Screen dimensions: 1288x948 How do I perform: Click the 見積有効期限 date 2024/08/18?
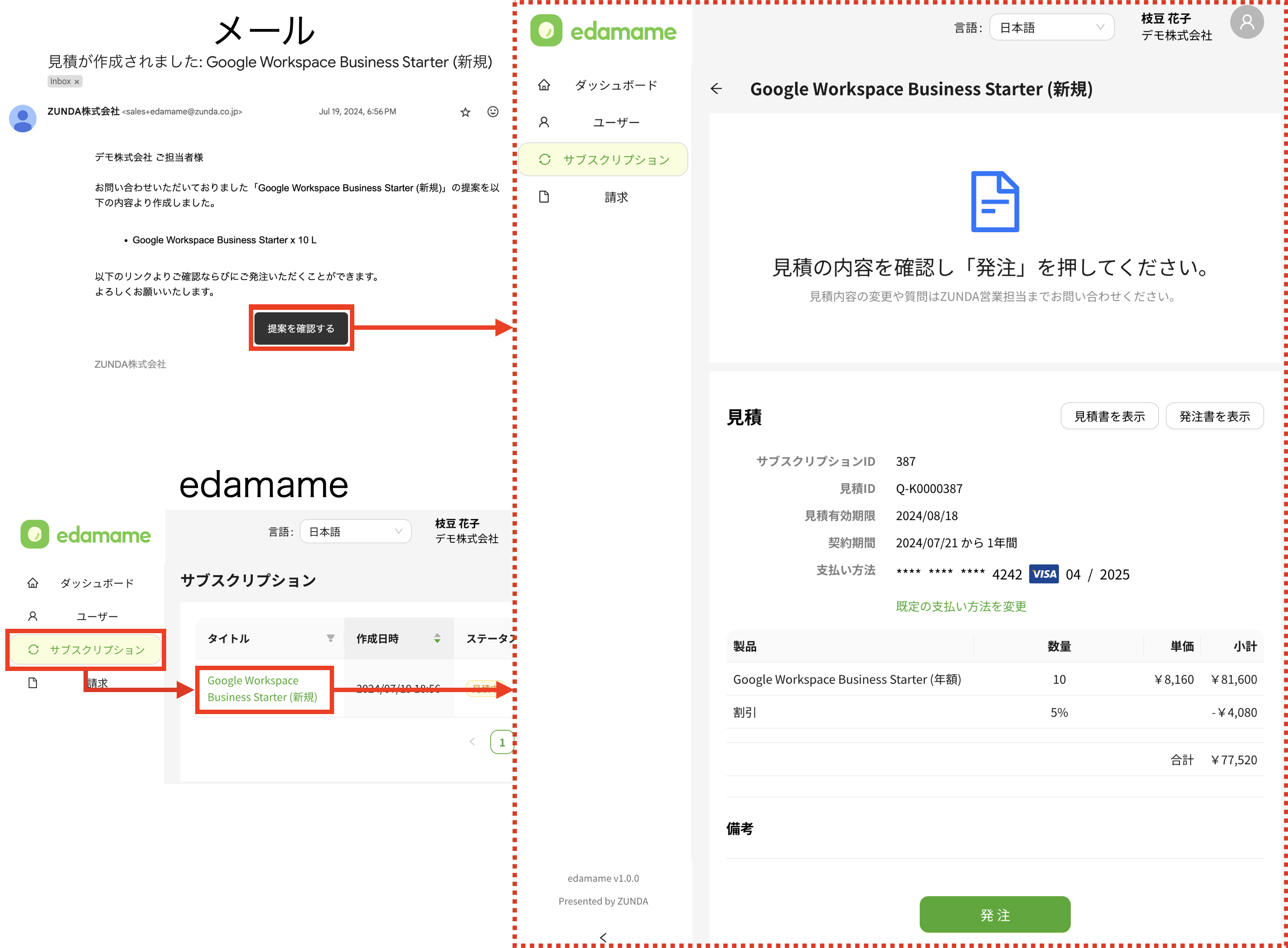[x=927, y=515]
